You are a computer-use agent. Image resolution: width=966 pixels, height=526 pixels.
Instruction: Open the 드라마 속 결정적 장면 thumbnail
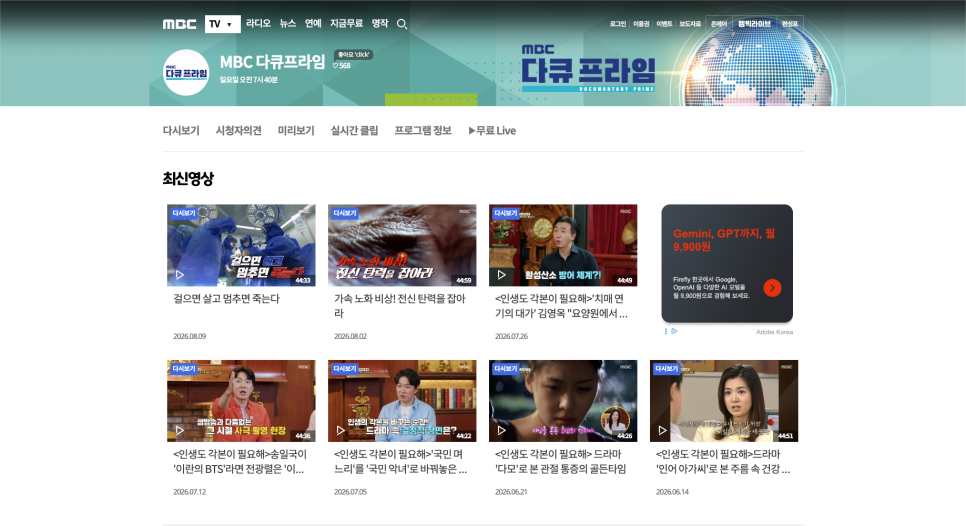point(402,401)
